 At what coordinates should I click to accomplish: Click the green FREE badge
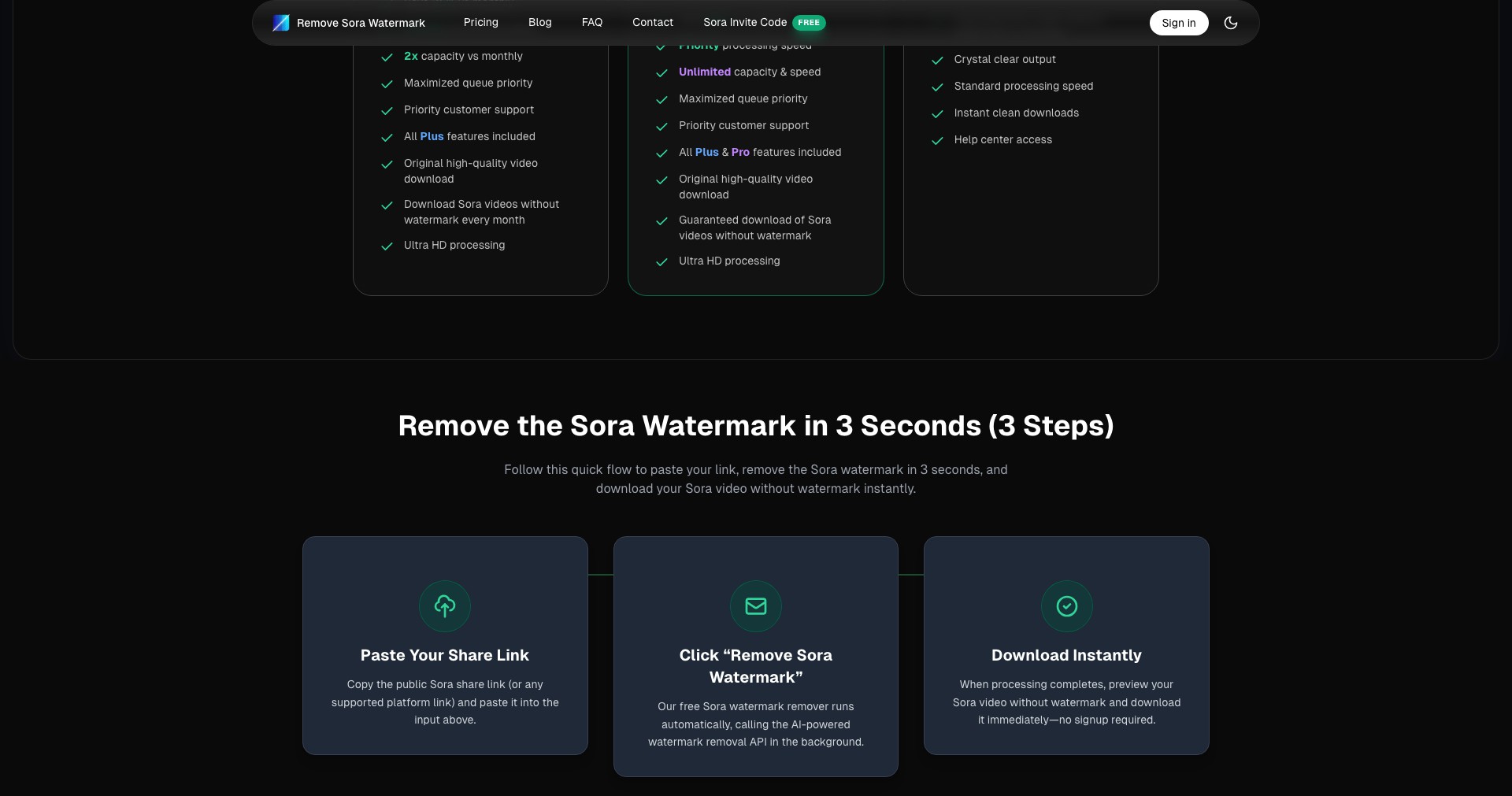point(809,23)
